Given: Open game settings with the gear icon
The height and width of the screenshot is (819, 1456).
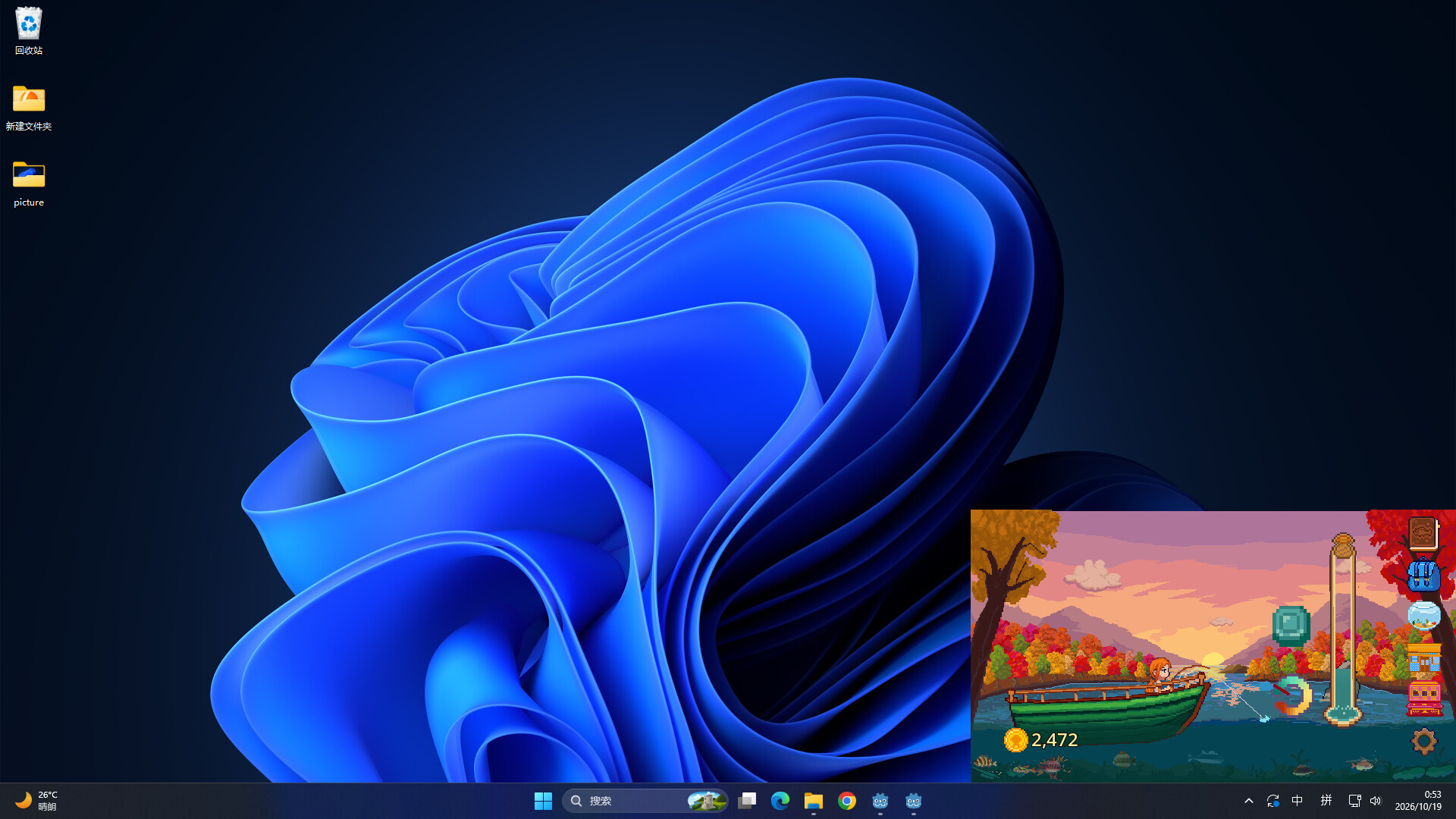Looking at the screenshot, I should point(1424,741).
